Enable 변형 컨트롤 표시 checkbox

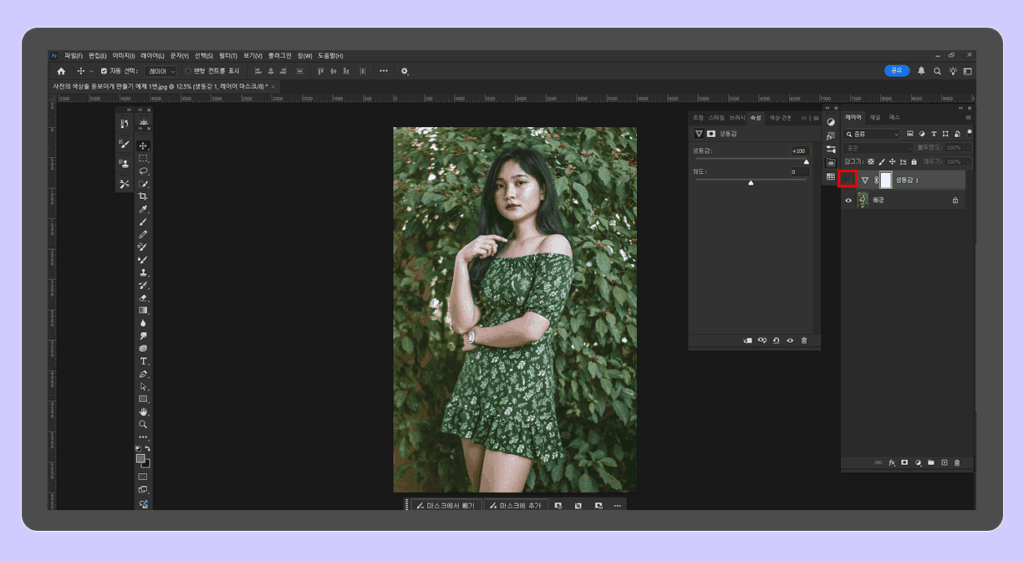(188, 71)
